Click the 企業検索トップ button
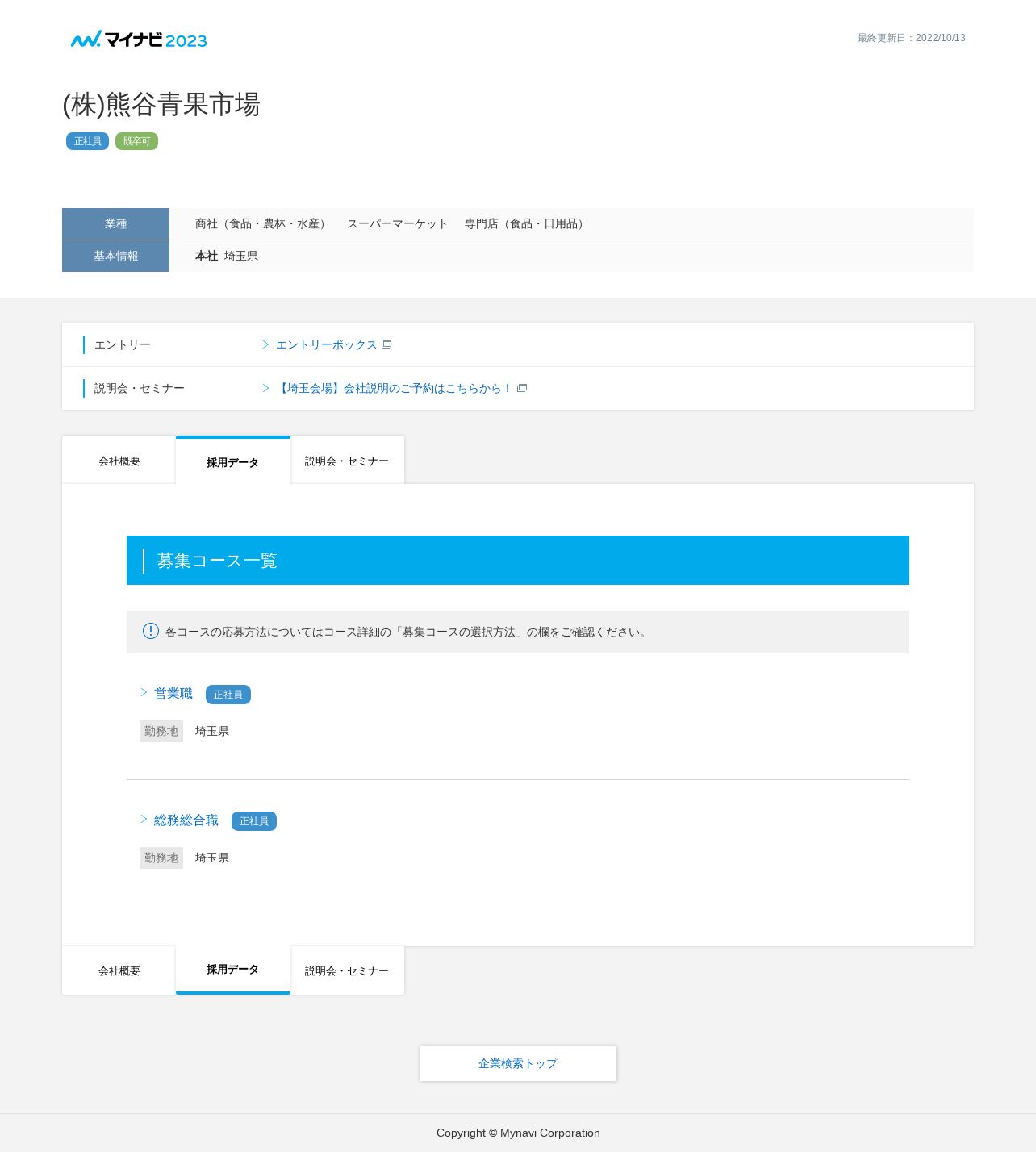1036x1152 pixels. [x=518, y=1063]
